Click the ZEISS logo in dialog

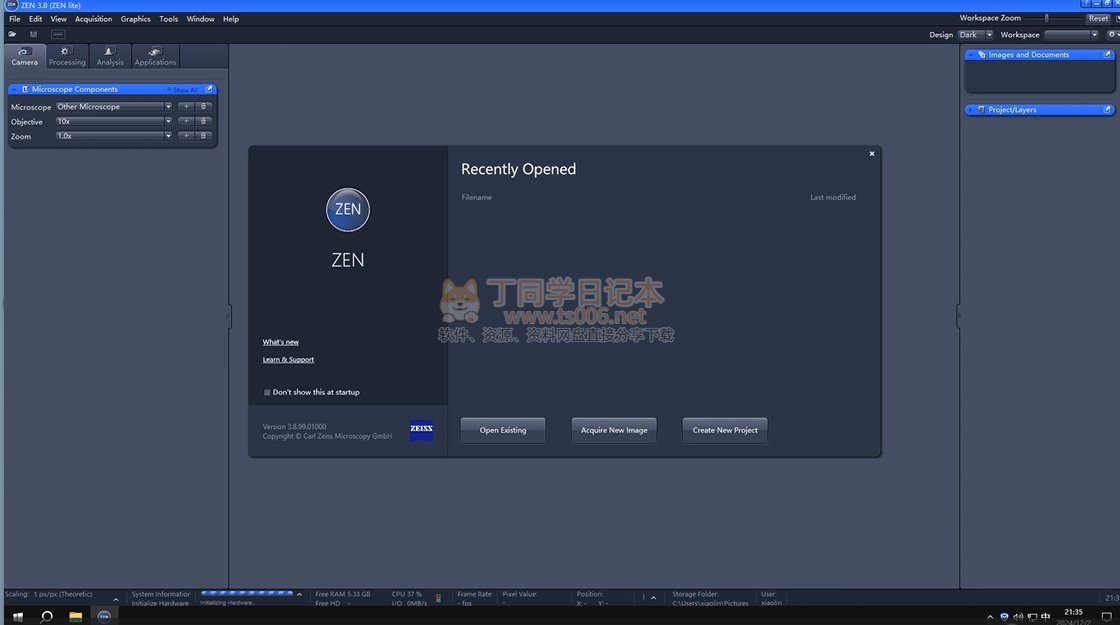(x=421, y=430)
